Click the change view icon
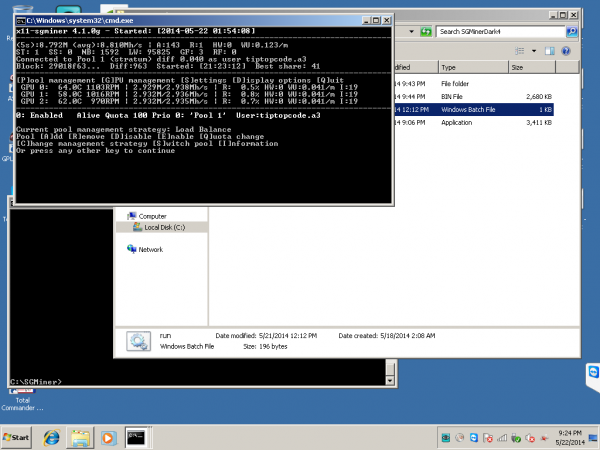The width and height of the screenshot is (600, 450). [520, 51]
